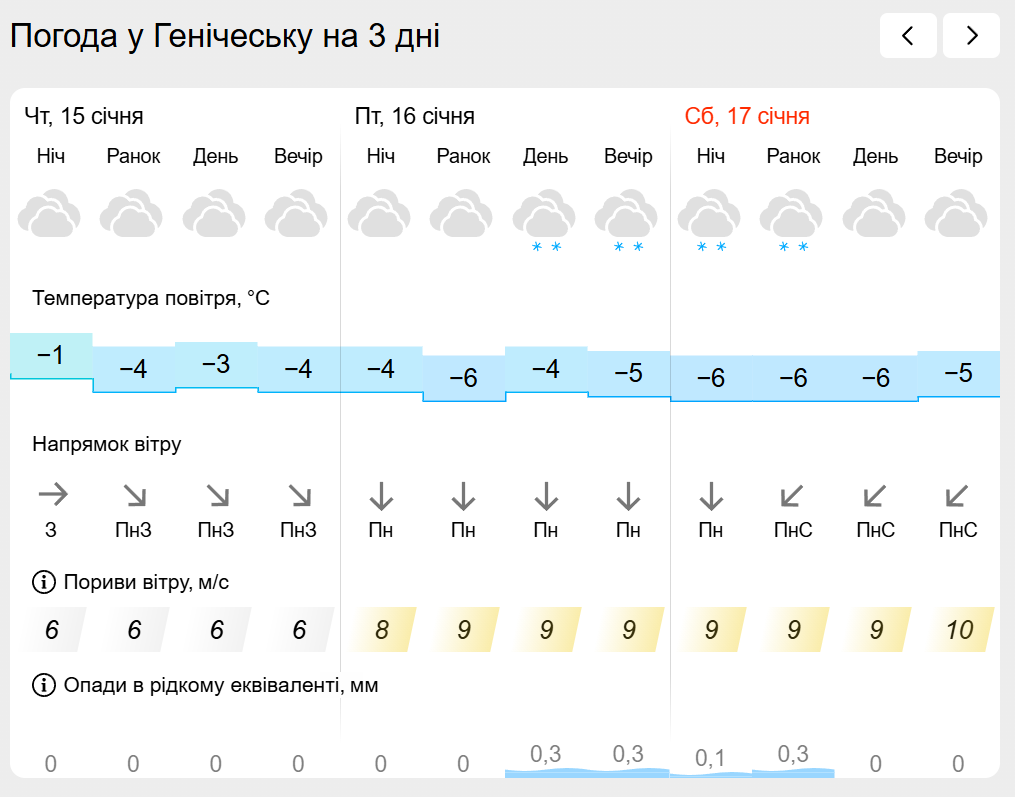
Task: Click Friday day snow cloud icon
Action: coord(545,220)
